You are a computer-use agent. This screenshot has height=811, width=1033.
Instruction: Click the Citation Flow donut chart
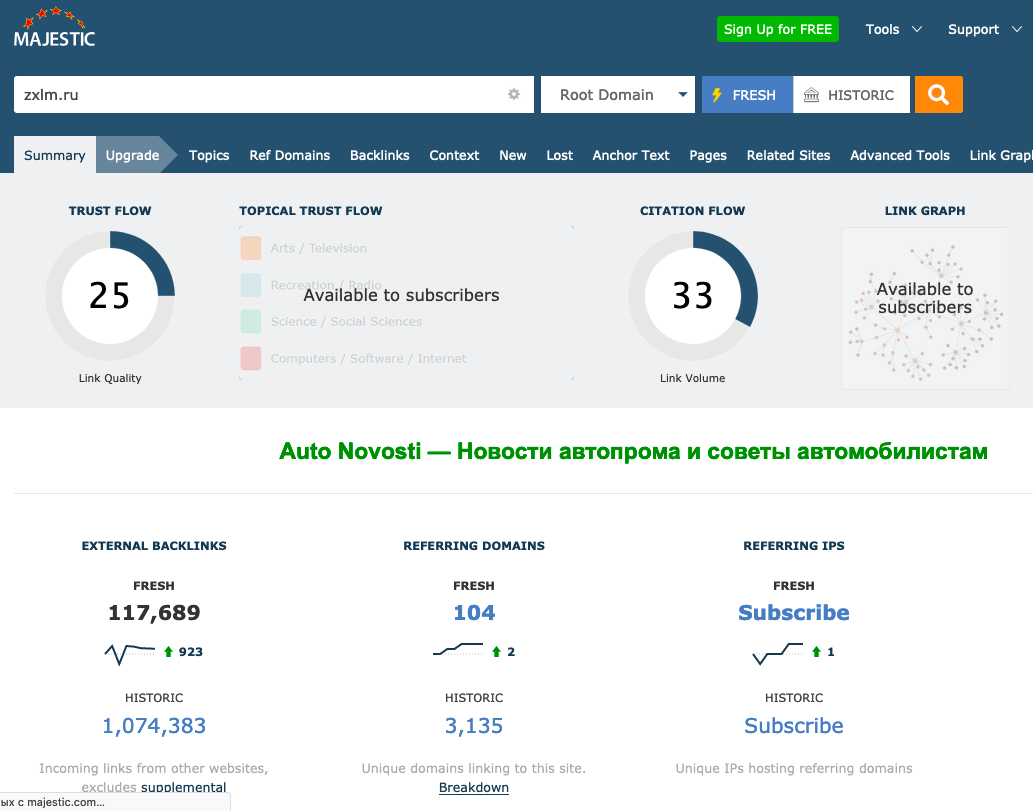[x=692, y=296]
